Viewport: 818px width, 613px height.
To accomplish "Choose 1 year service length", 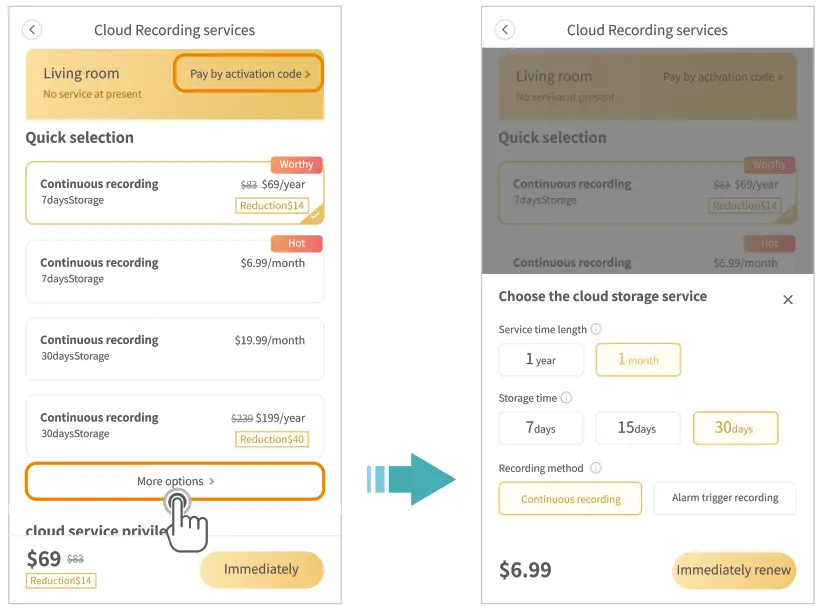I will coord(540,360).
